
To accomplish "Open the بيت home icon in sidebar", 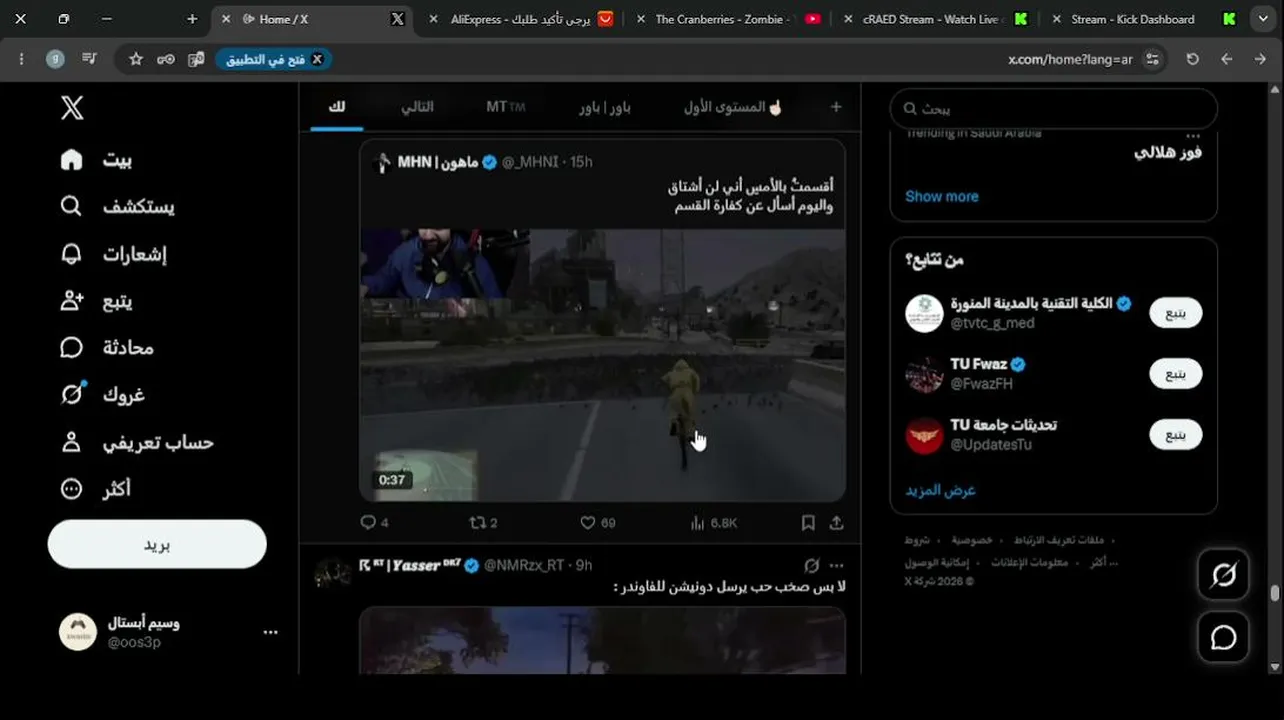I will coord(71,160).
